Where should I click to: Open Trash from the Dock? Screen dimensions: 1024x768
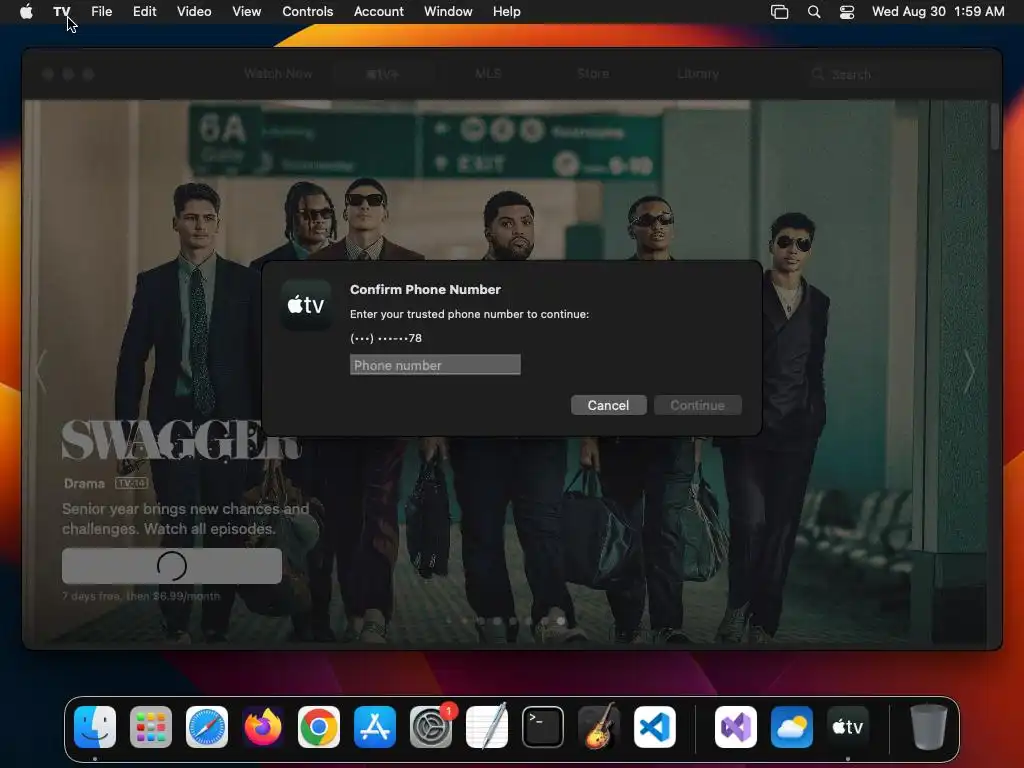[928, 727]
